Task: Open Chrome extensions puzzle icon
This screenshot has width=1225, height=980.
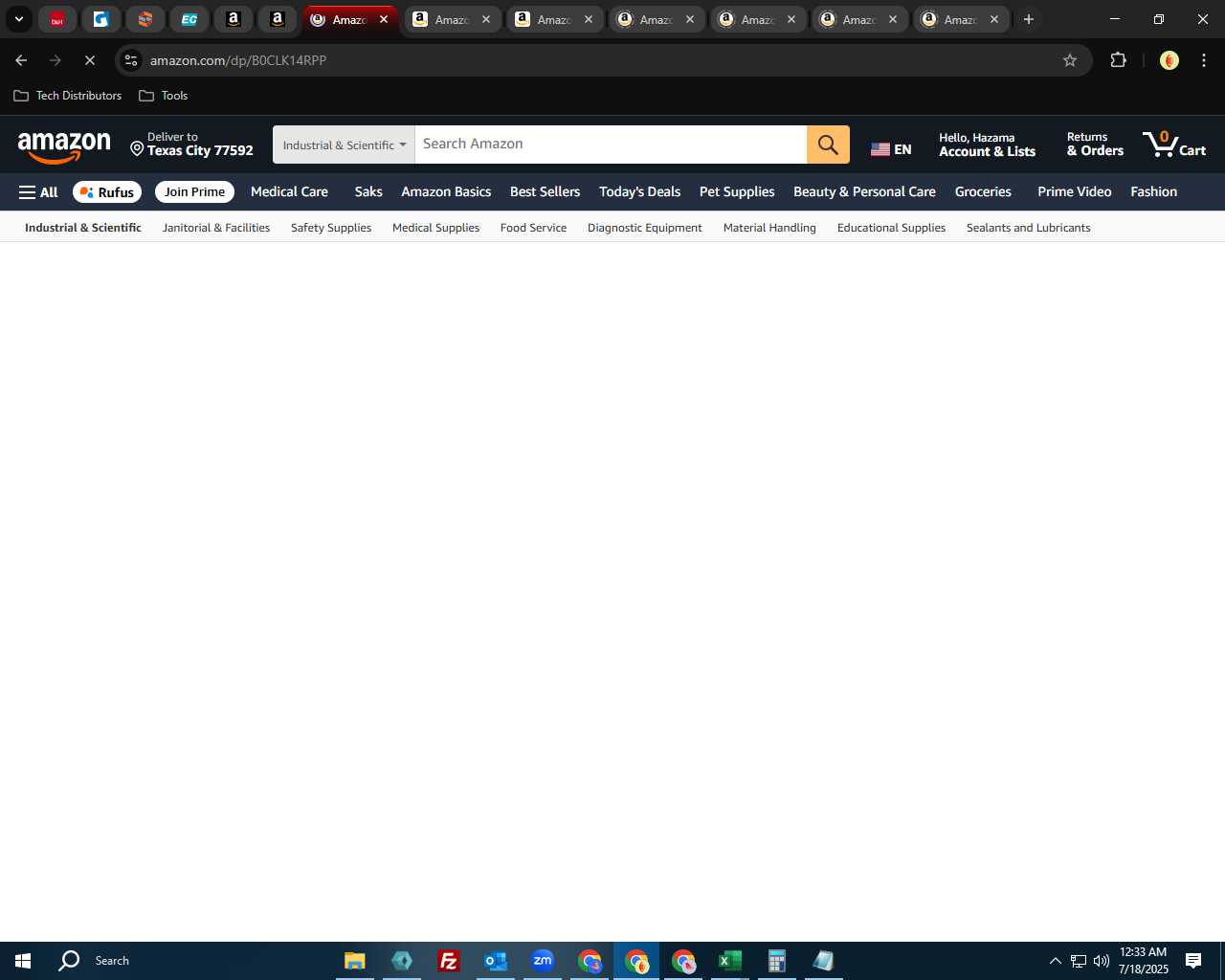Action: (1118, 60)
